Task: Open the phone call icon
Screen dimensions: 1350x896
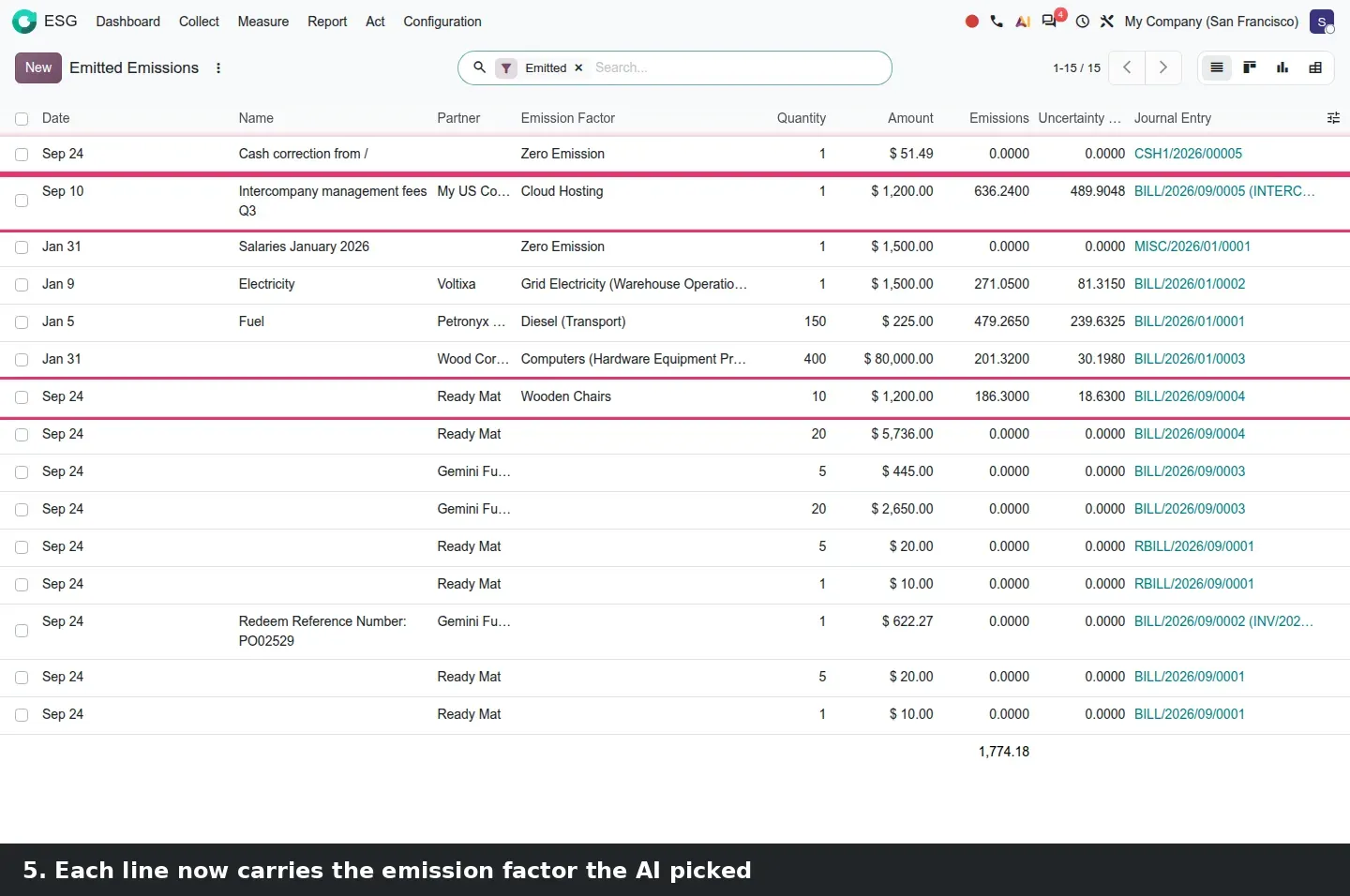Action: pos(997,21)
